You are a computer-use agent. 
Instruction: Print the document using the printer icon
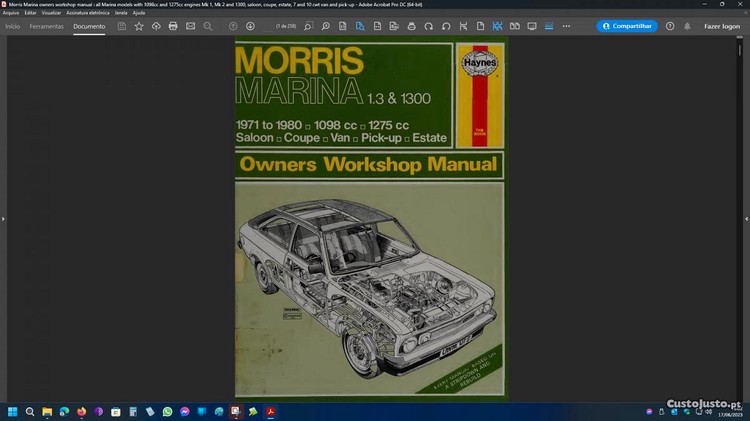(x=173, y=26)
